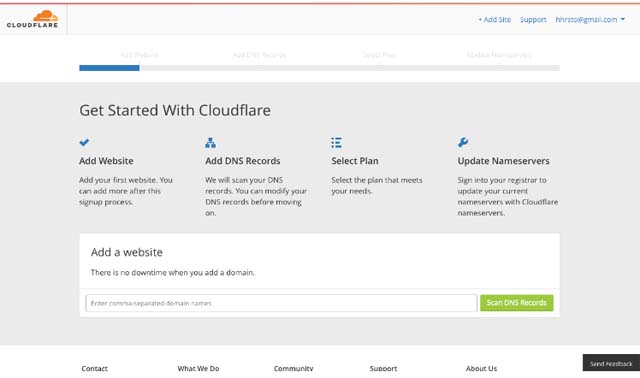This screenshot has width=640, height=378.
Task: Open the What We Do footer section
Action: click(198, 368)
